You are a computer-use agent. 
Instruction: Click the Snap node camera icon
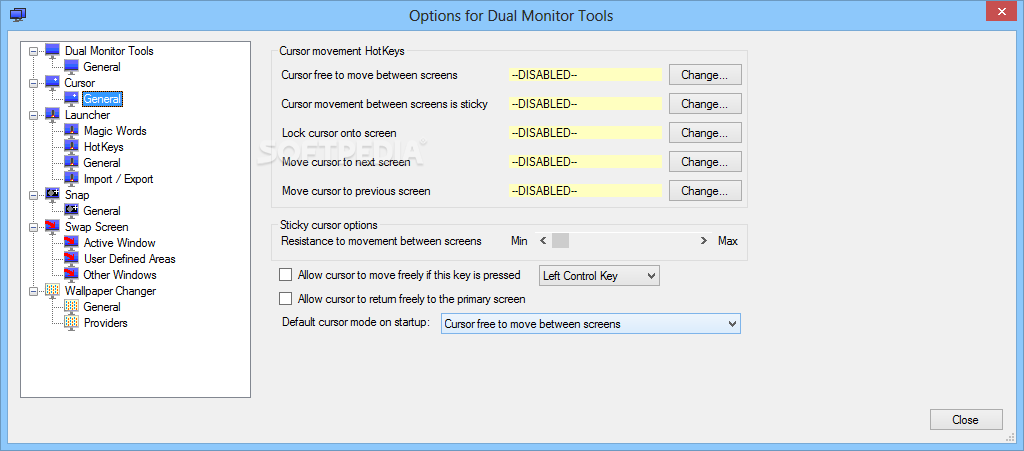52,194
